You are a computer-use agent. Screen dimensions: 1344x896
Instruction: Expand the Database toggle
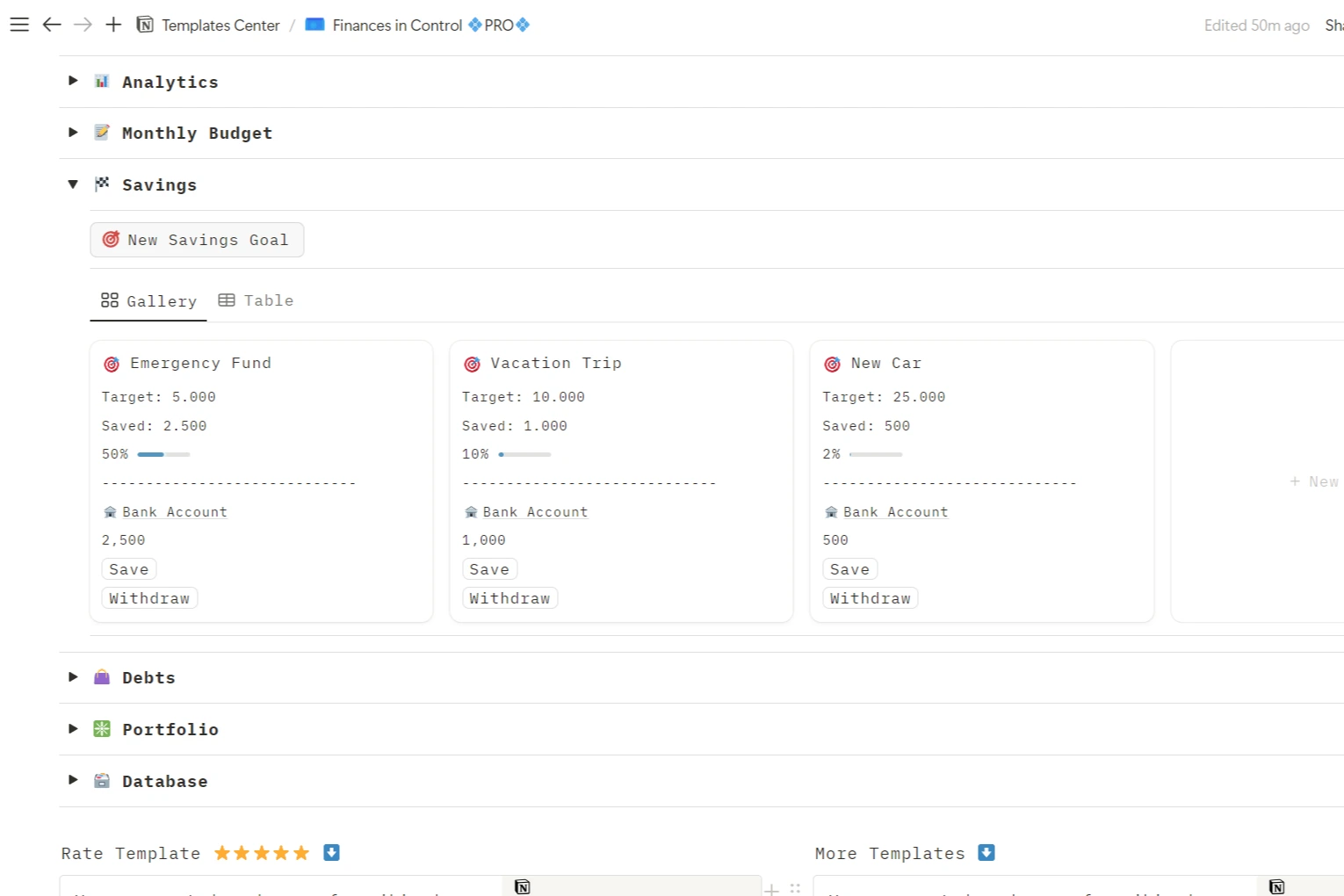pos(73,780)
